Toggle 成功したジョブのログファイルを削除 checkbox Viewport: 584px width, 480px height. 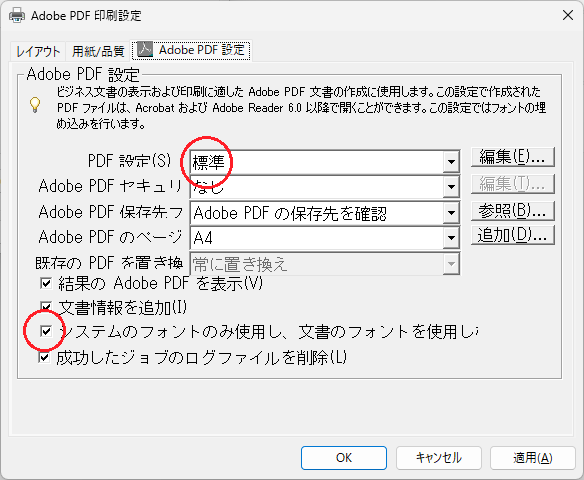[44, 357]
